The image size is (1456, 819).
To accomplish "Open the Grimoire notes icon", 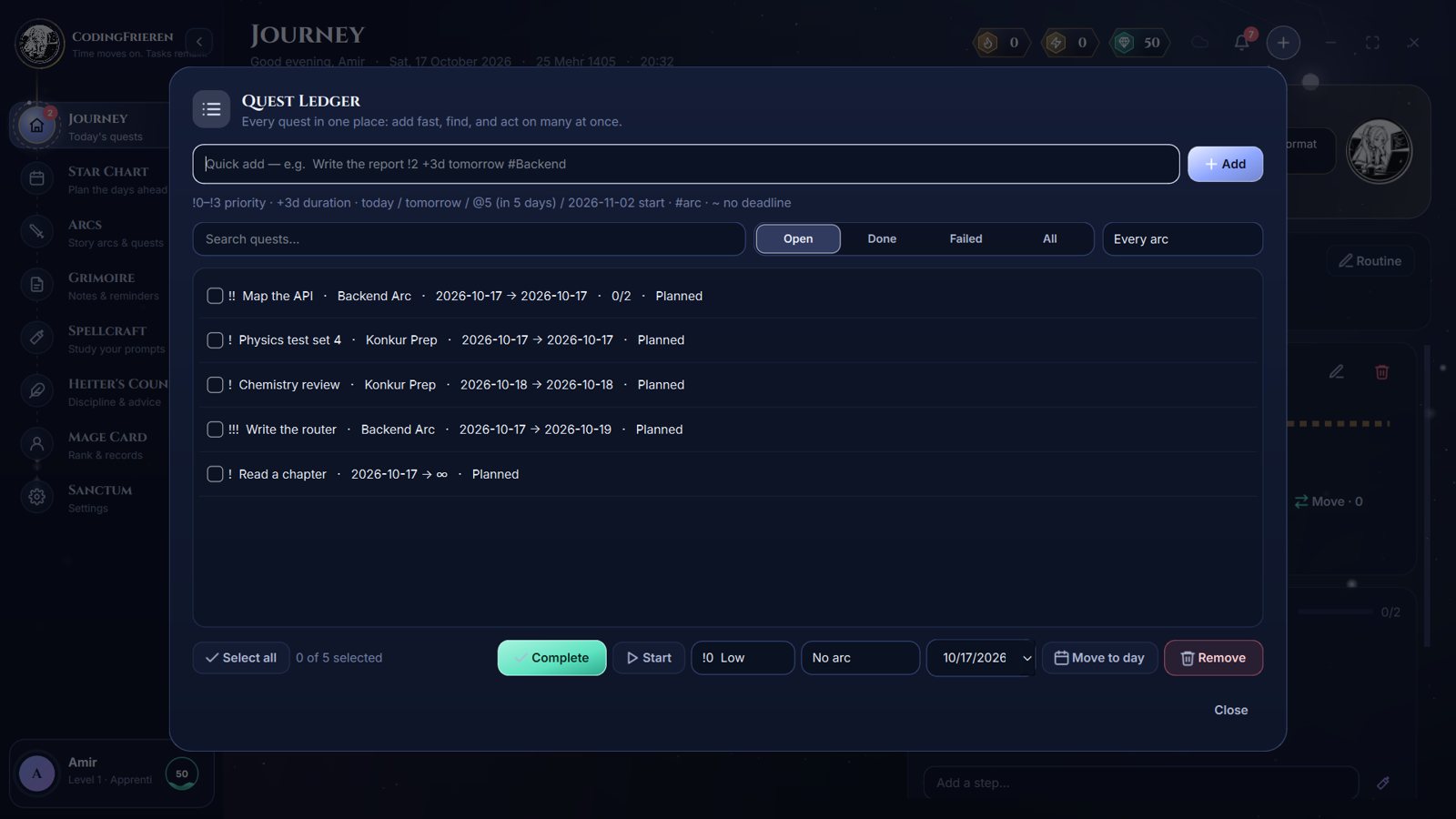I will [36, 285].
